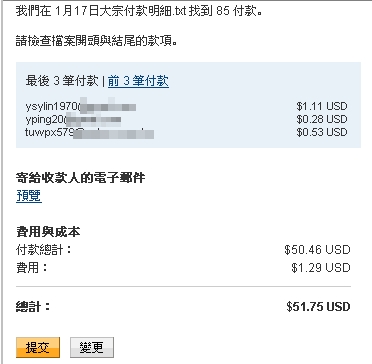Click the 請檢查檔案開頭與結尾的款項 instruction text

tap(96, 42)
